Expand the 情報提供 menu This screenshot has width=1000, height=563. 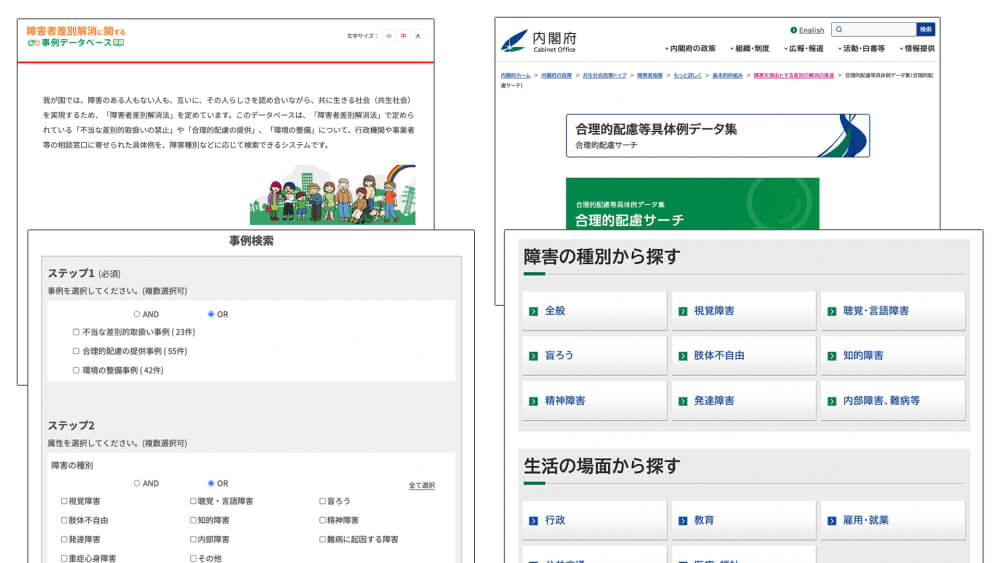917,48
